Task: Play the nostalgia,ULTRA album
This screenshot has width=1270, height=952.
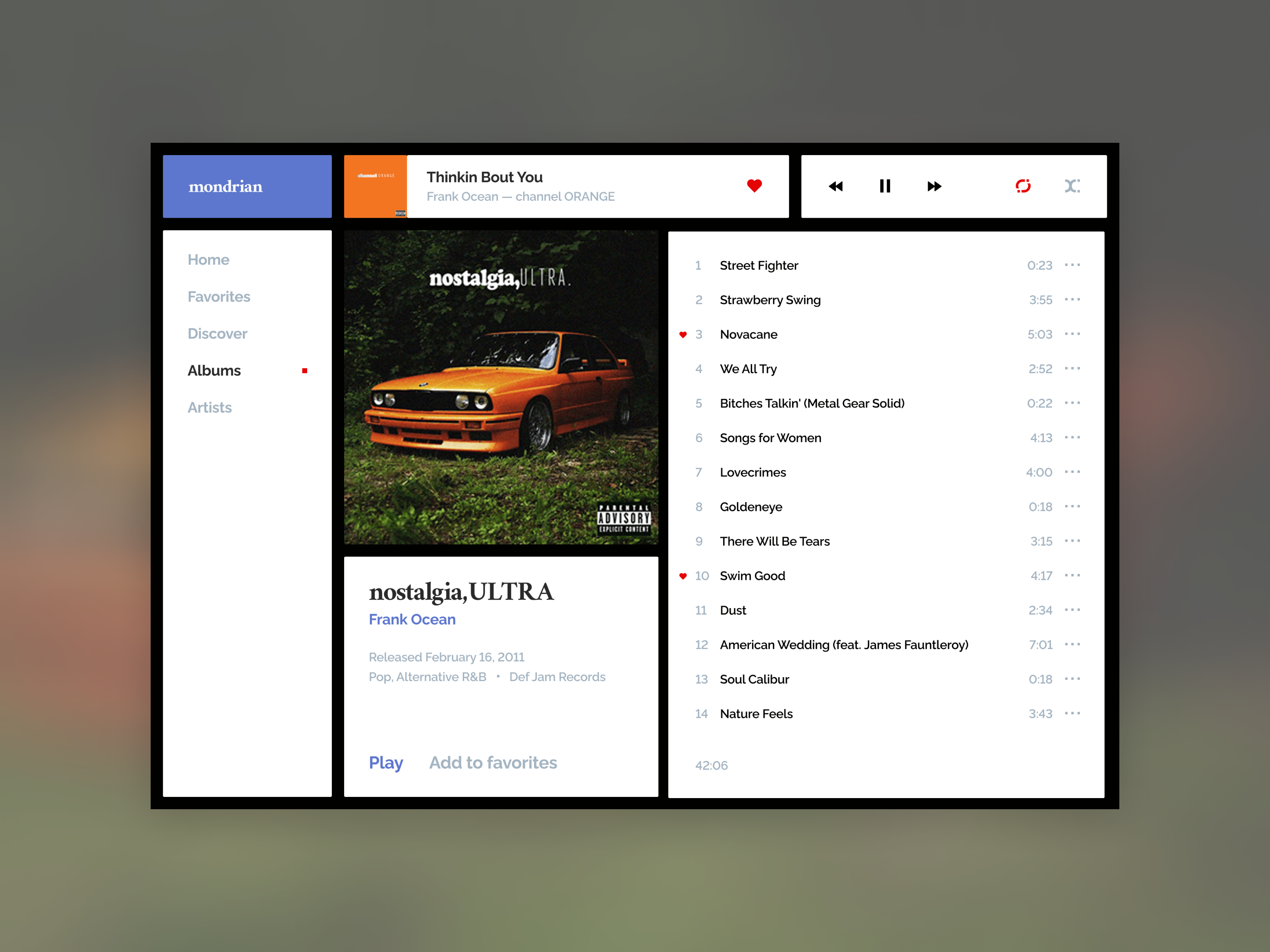Action: point(386,763)
